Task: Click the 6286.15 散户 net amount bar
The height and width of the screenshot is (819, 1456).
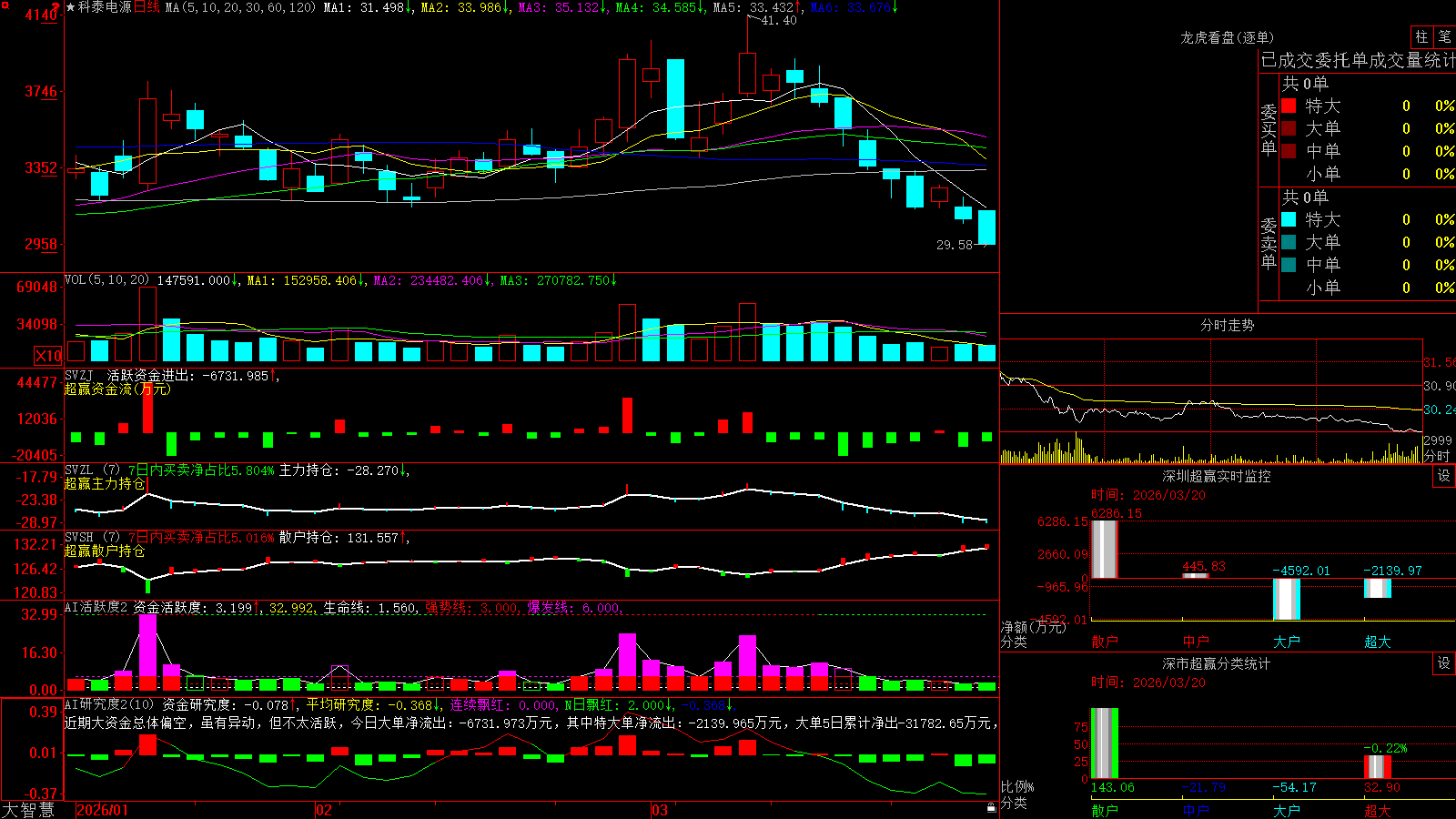Action: 1105,549
